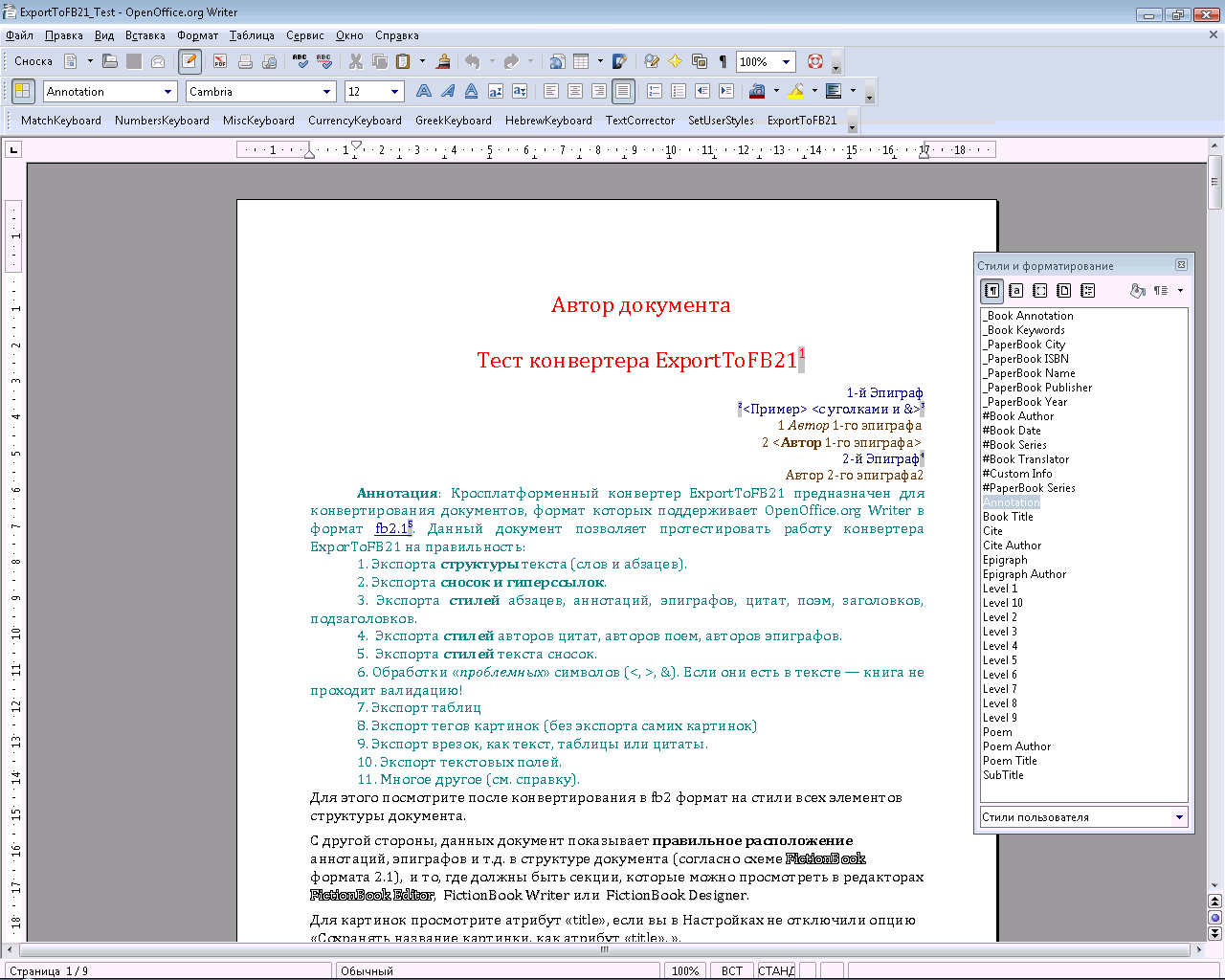Apply the yellow Highlighting color swatch
This screenshot has width=1225, height=980.
coord(796,91)
